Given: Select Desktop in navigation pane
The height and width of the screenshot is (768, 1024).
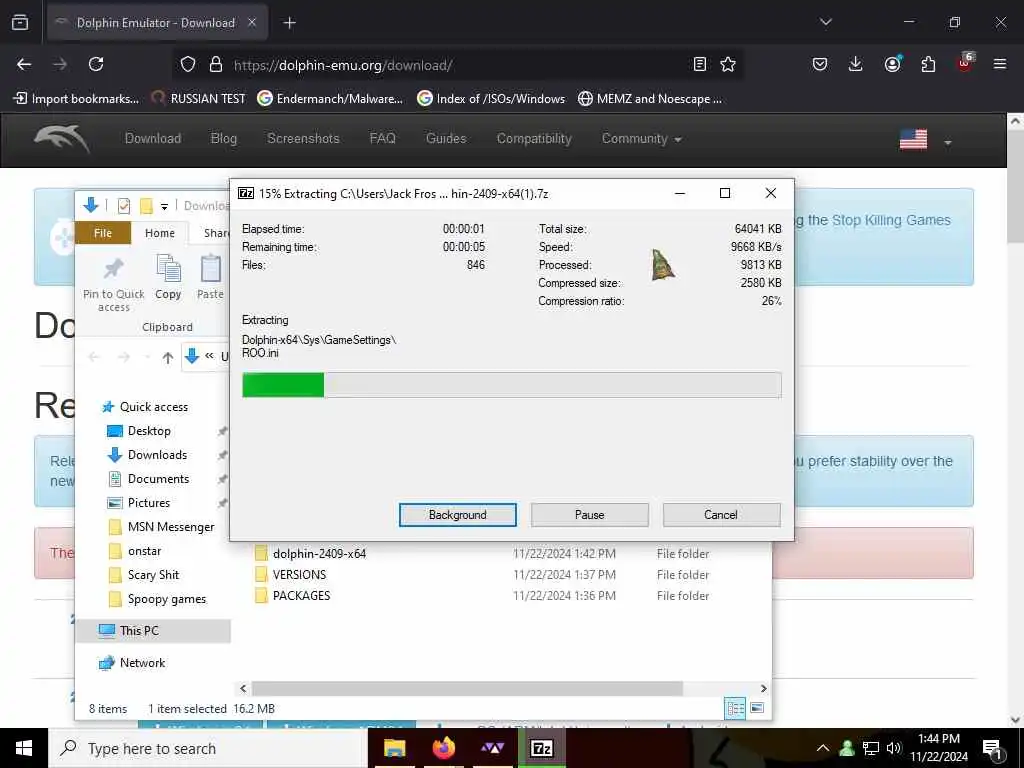Looking at the screenshot, I should [x=139, y=431].
